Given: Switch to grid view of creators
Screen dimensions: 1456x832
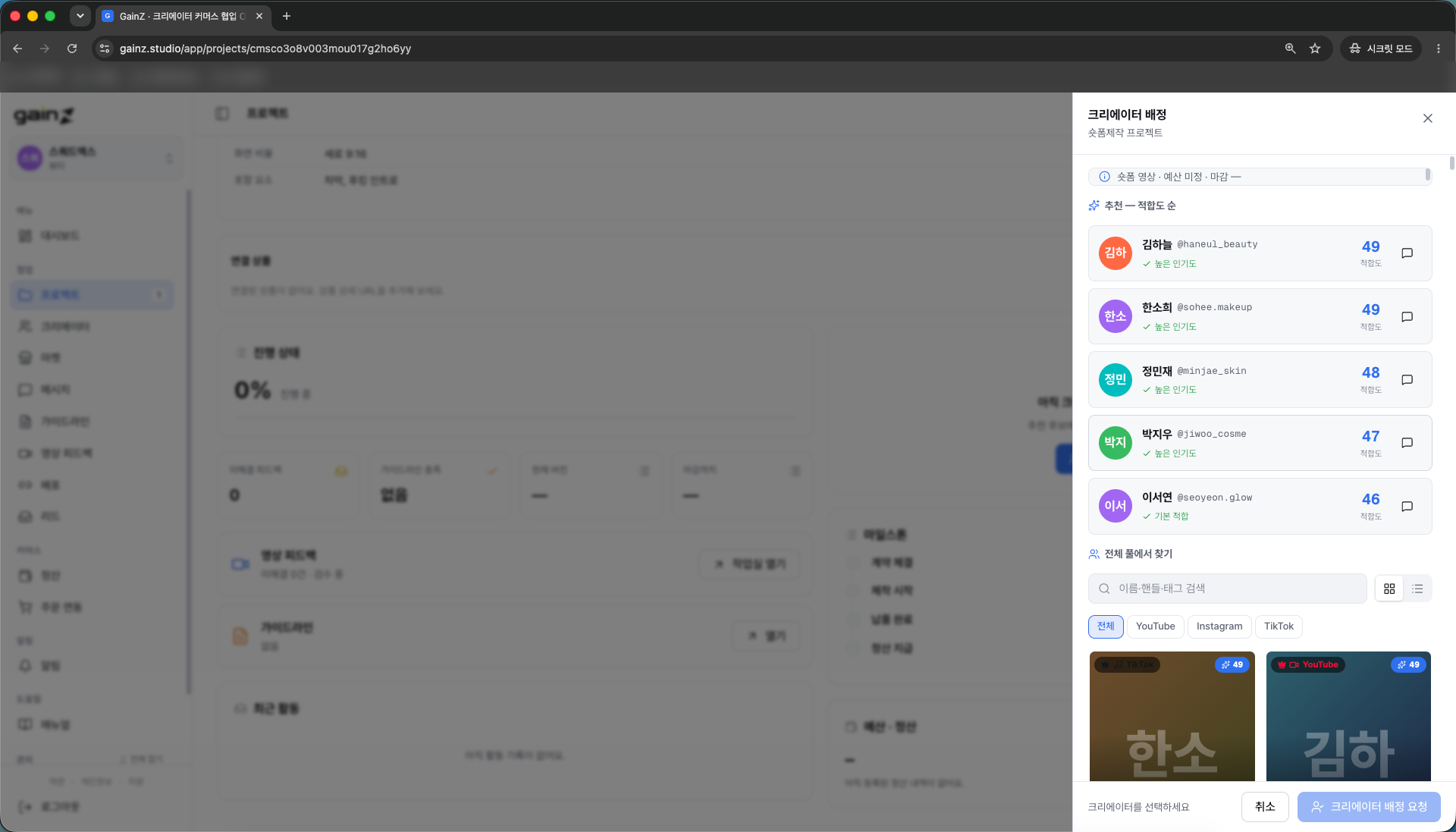Looking at the screenshot, I should click(x=1389, y=589).
